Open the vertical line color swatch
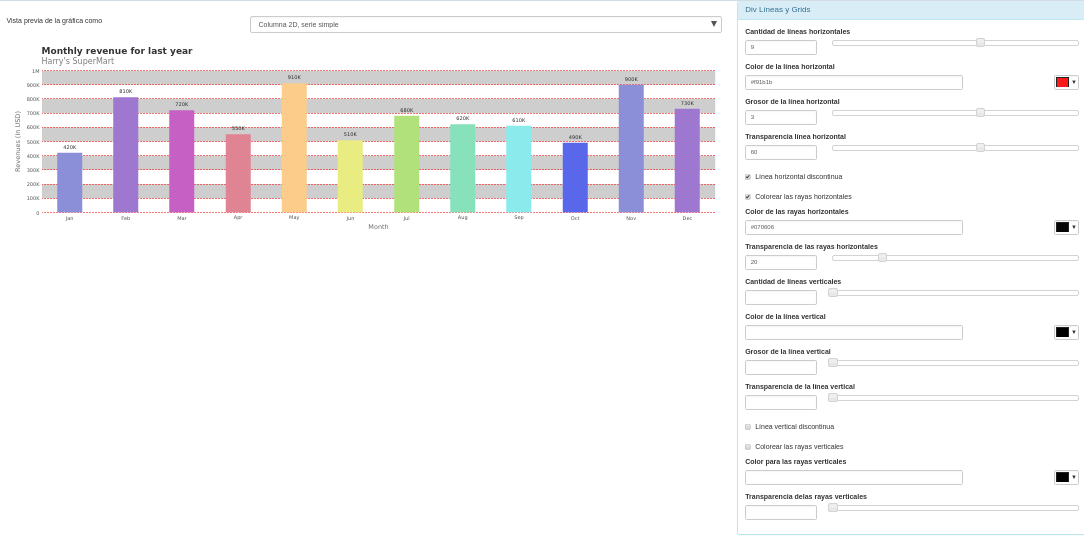This screenshot has width=1084, height=536. [1066, 332]
